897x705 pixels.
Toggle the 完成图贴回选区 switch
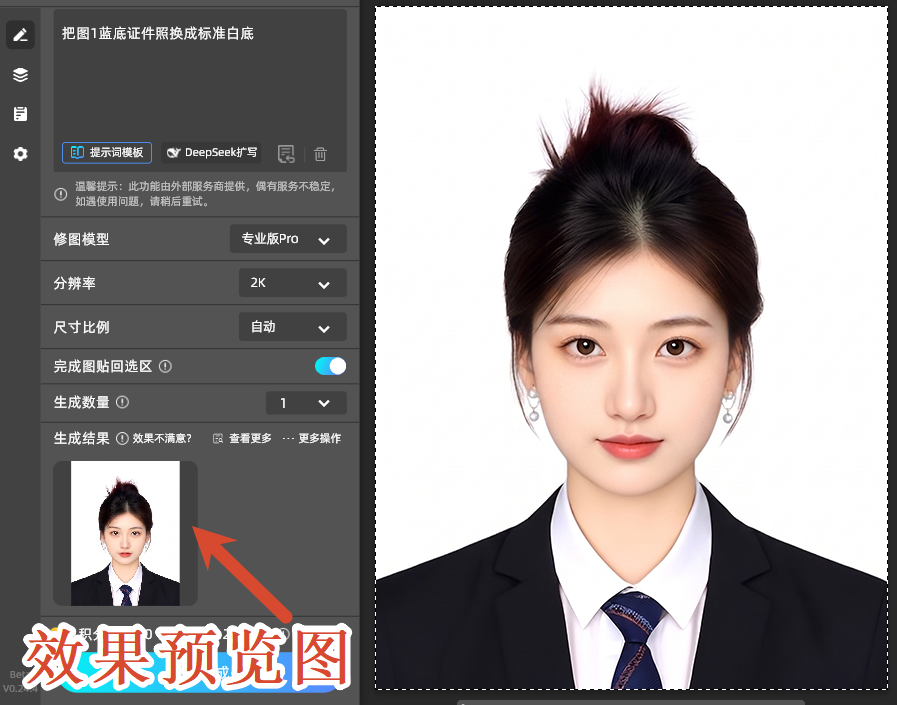coord(331,366)
